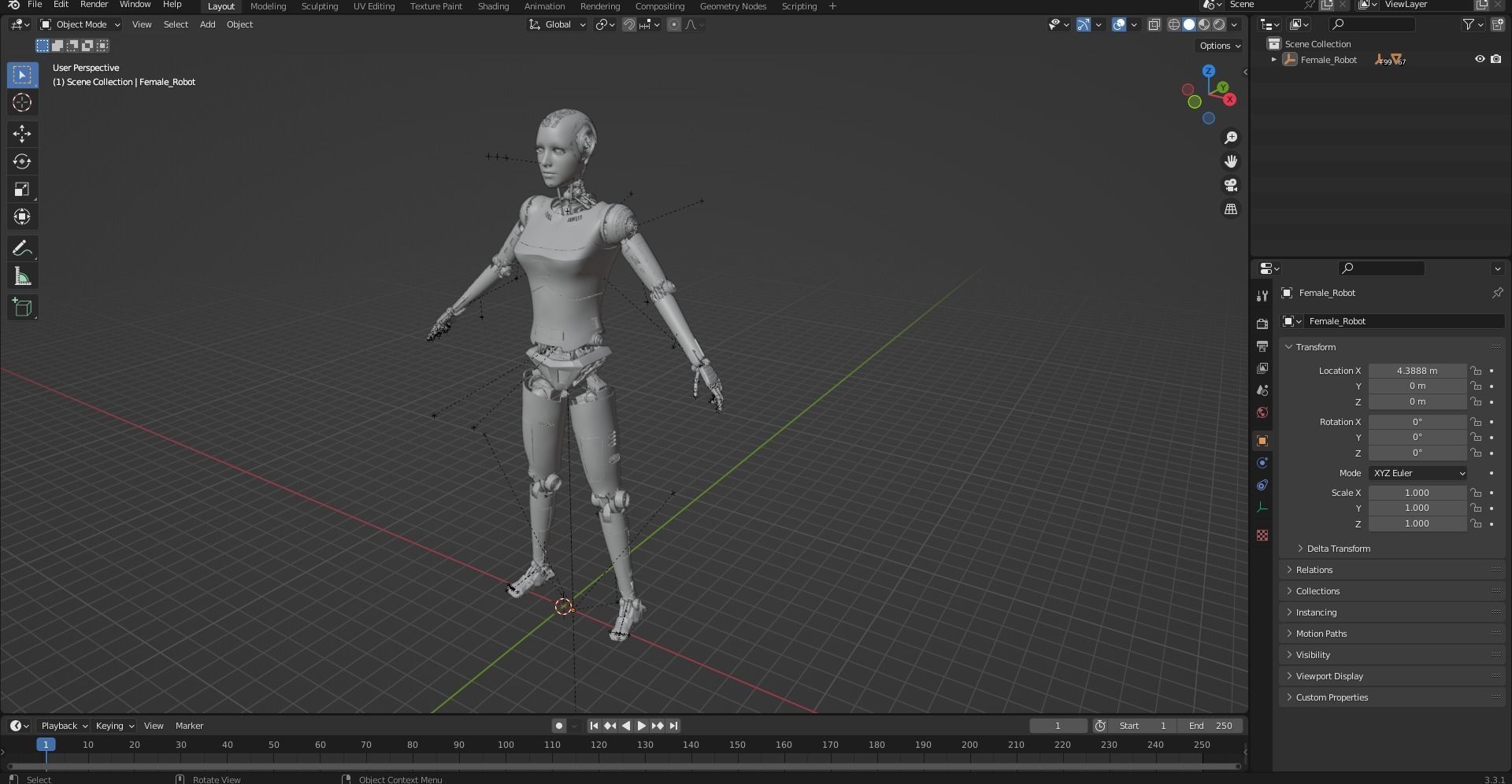Open the viewport Add menu
This screenshot has height=784, width=1512.
click(x=207, y=24)
